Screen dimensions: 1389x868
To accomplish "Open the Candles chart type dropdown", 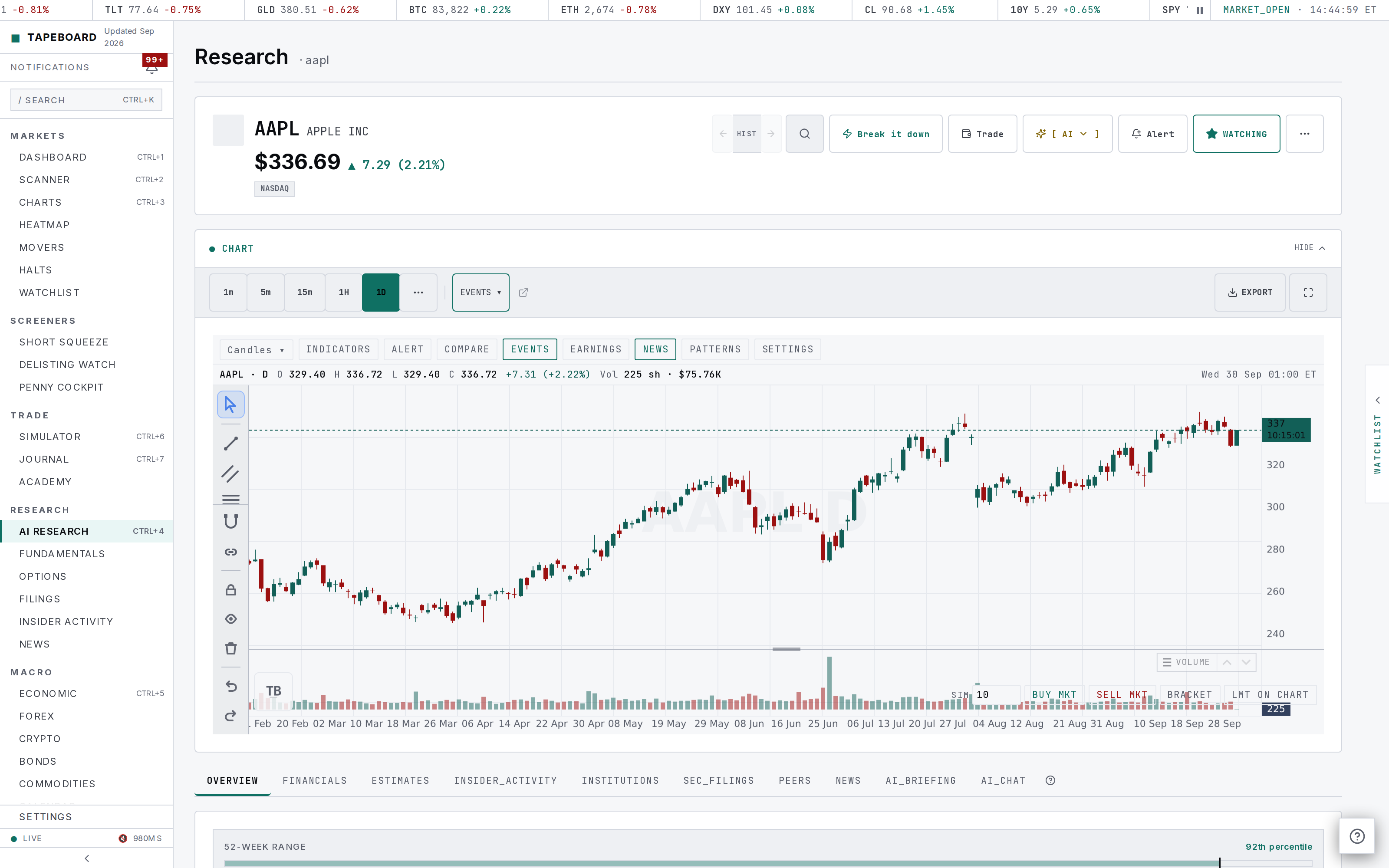I will point(256,350).
